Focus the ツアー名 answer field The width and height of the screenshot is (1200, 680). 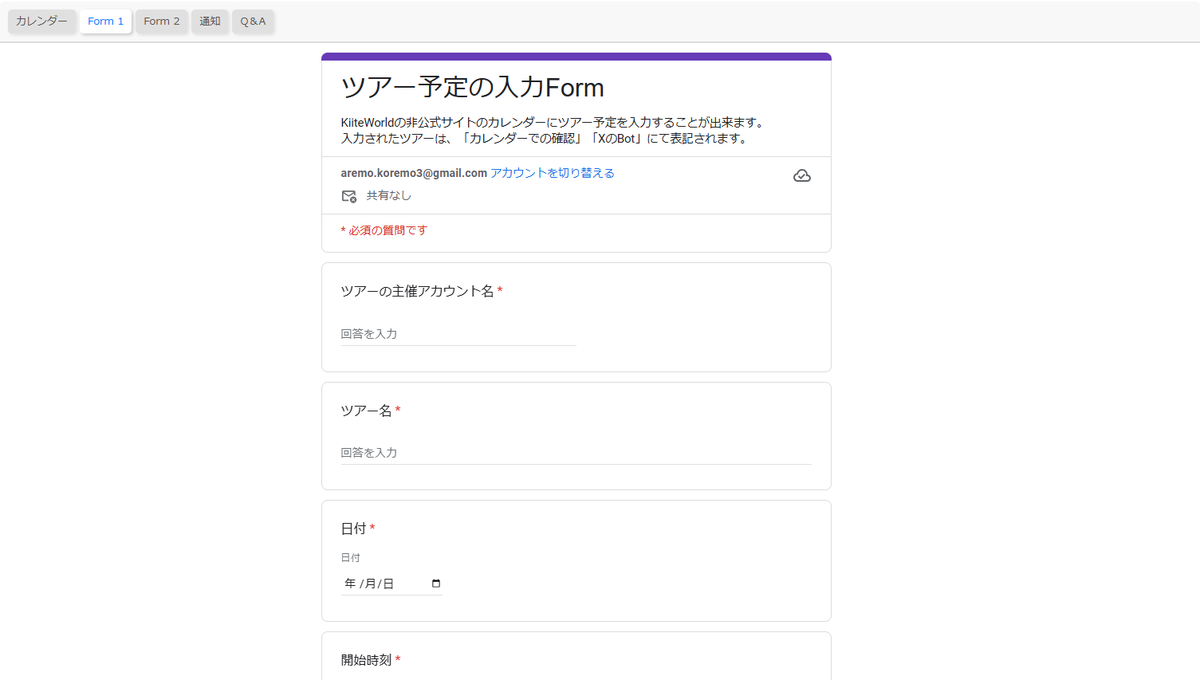[576, 453]
